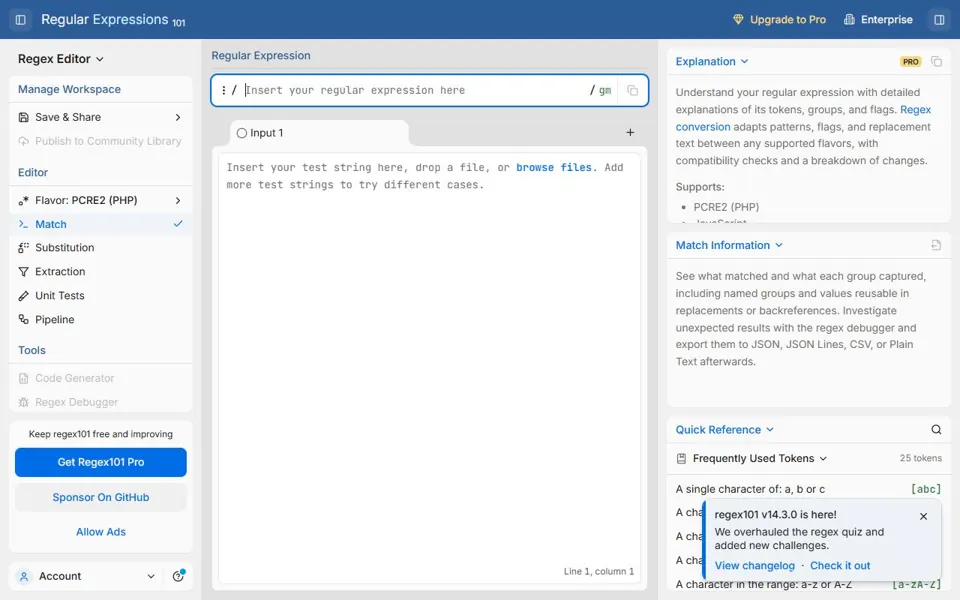Focus the regular expression input field
Viewport: 960px width, 600px height.
(x=415, y=90)
